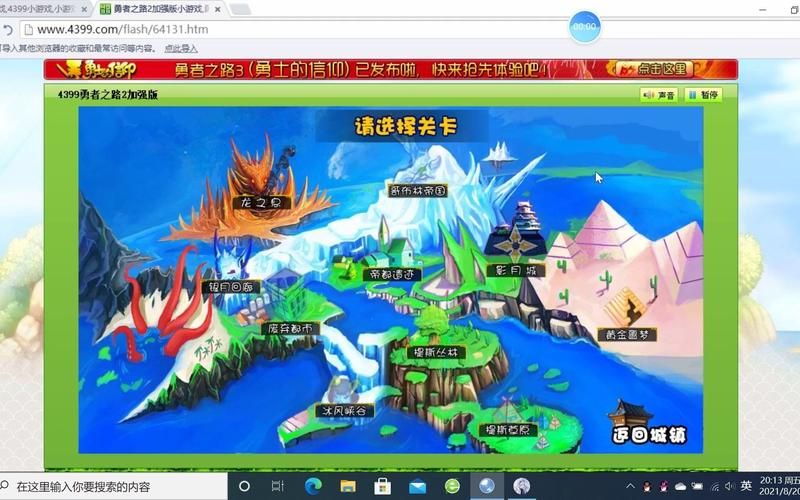
Task: Select the 勇者之路2加强版 browser tab
Action: [x=161, y=9]
